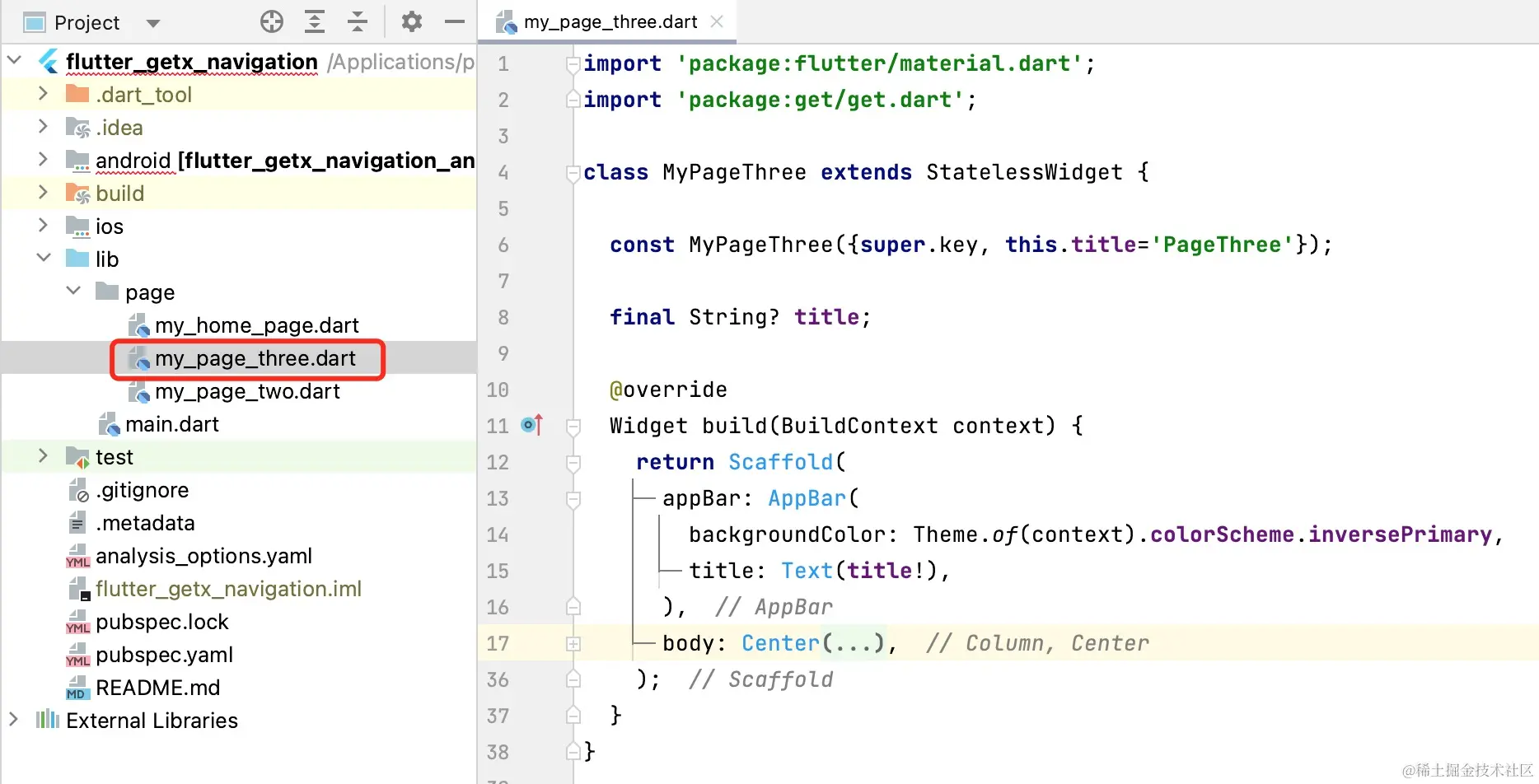Open the .metadata file
Screen dimensions: 1539x784
point(145,523)
